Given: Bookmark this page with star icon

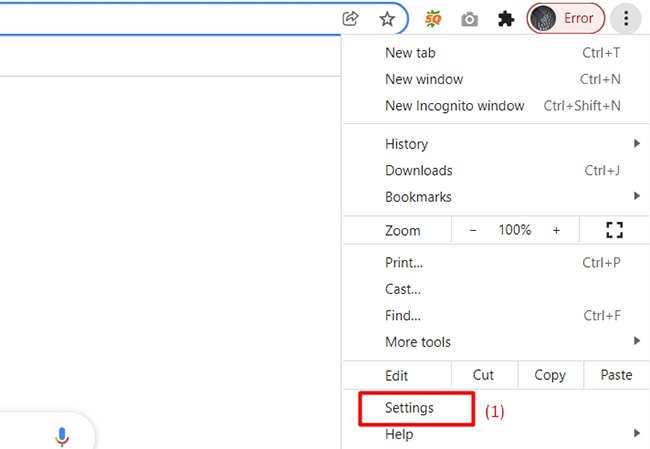Looking at the screenshot, I should point(387,18).
